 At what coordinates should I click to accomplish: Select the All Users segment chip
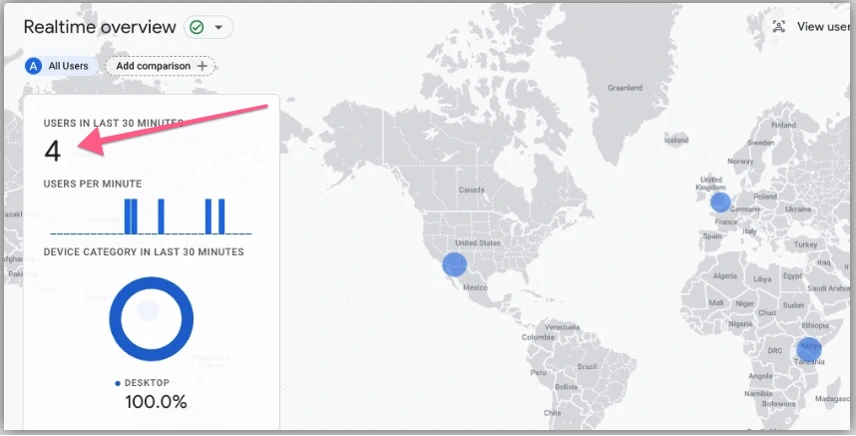click(x=61, y=66)
